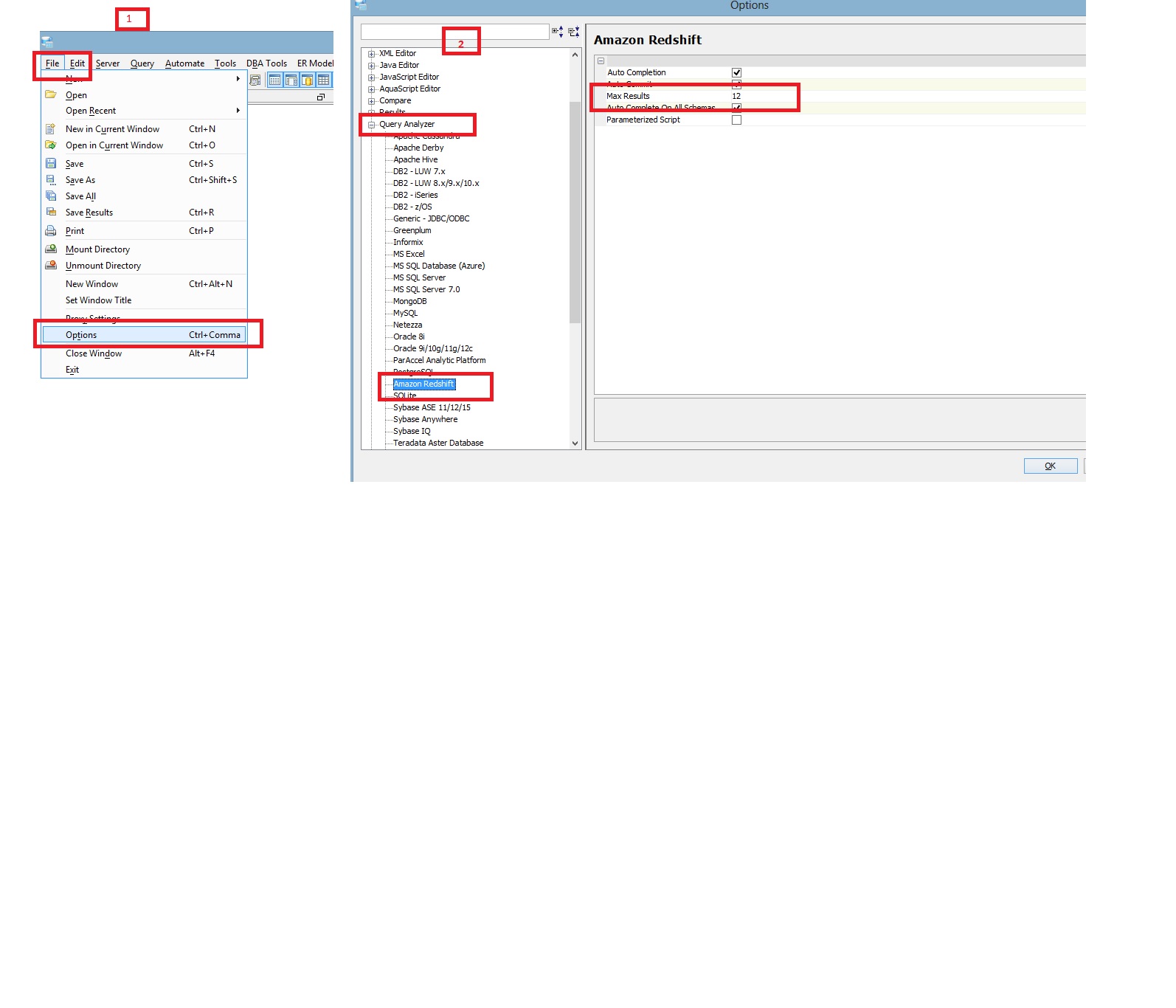Click the options tree scrollbar thumb

[575, 213]
